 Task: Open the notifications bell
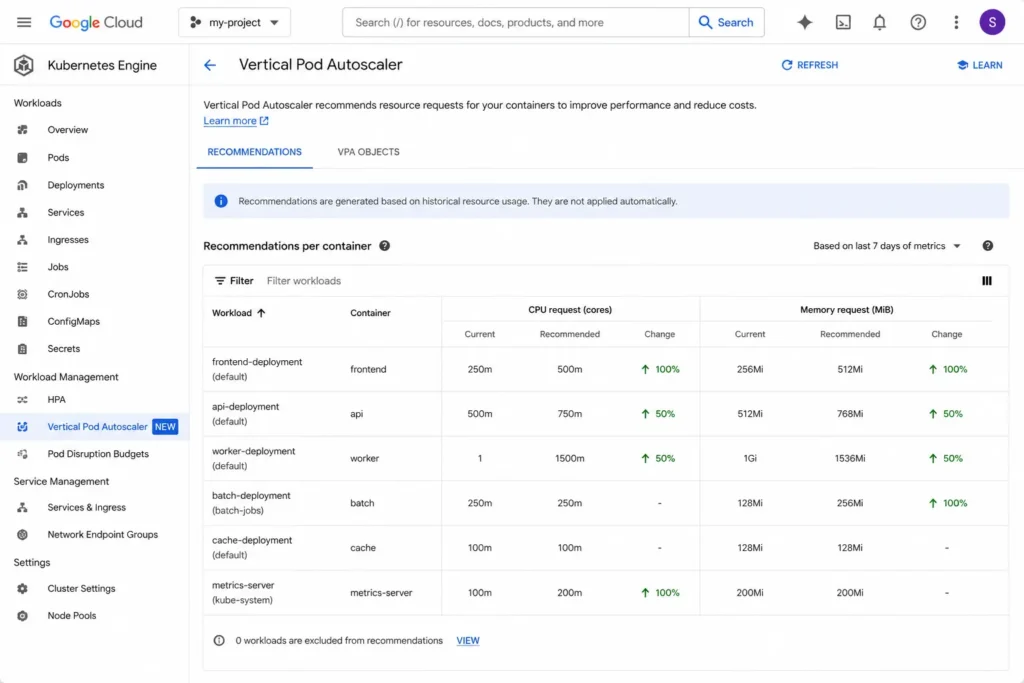(880, 22)
